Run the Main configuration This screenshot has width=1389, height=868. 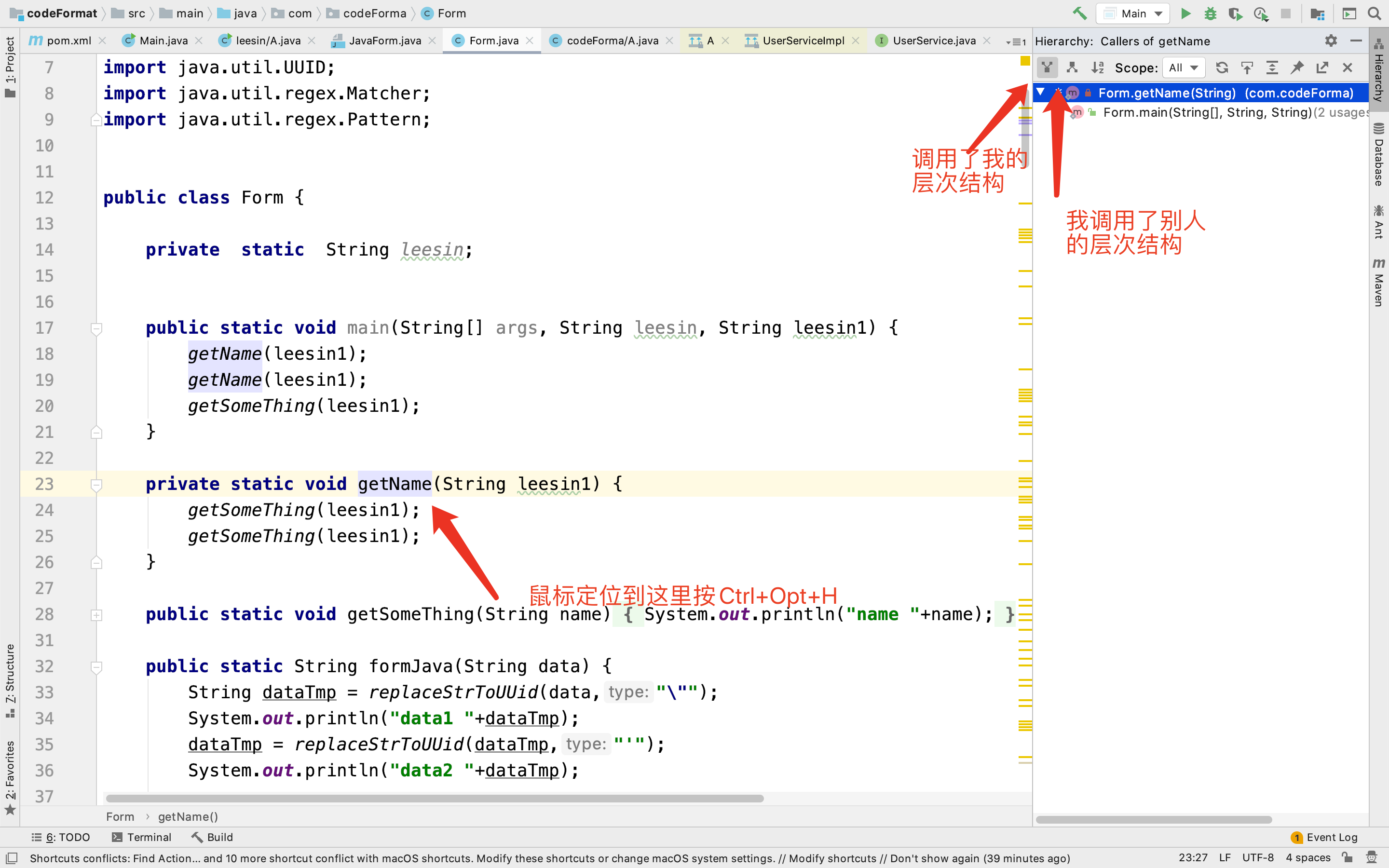pos(1185,13)
